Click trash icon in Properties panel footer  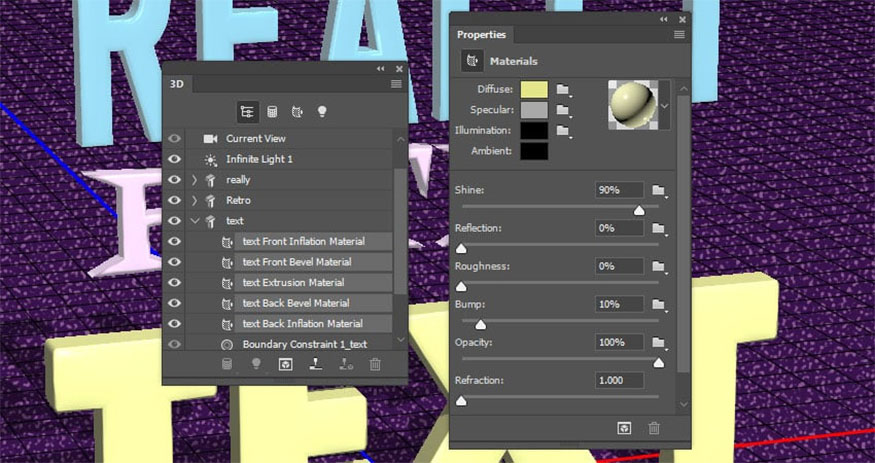pyautogui.click(x=654, y=428)
